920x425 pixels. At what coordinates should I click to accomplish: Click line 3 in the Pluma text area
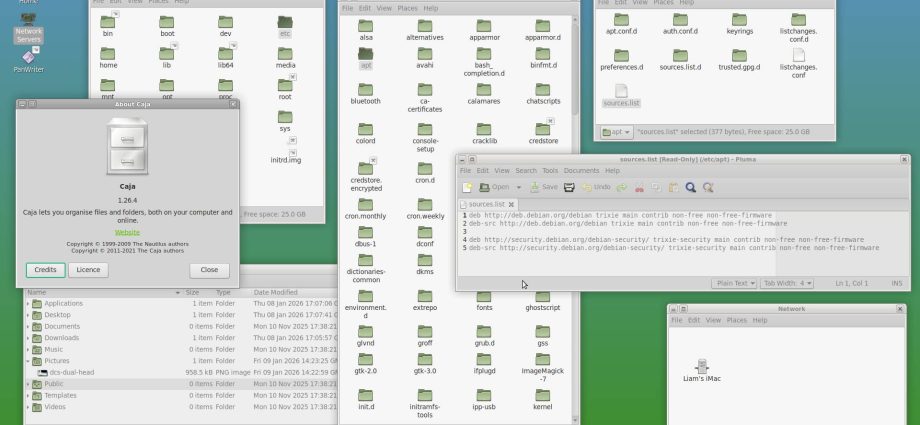pyautogui.click(x=686, y=232)
